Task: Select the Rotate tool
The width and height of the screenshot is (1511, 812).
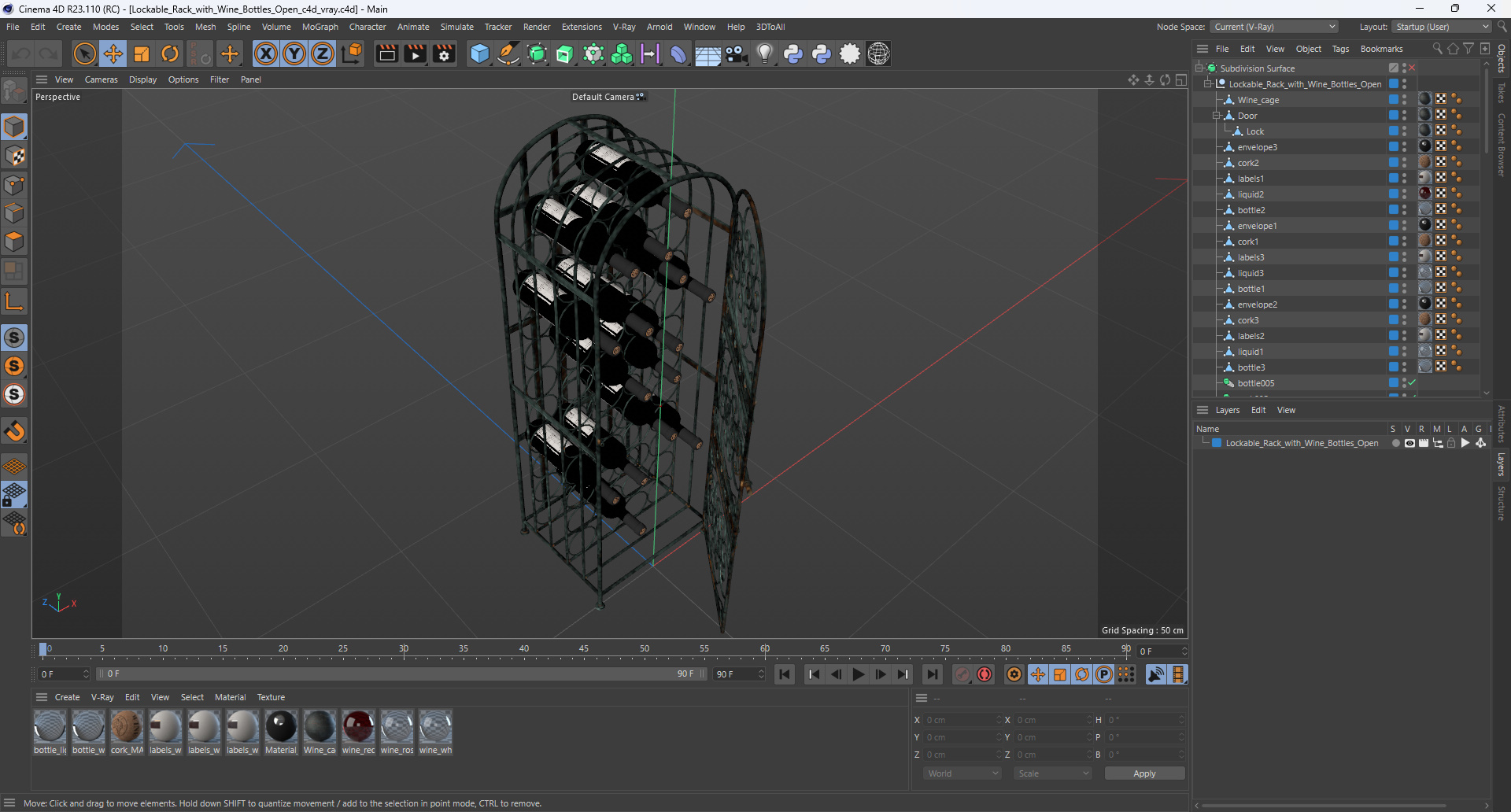Action: 170,54
